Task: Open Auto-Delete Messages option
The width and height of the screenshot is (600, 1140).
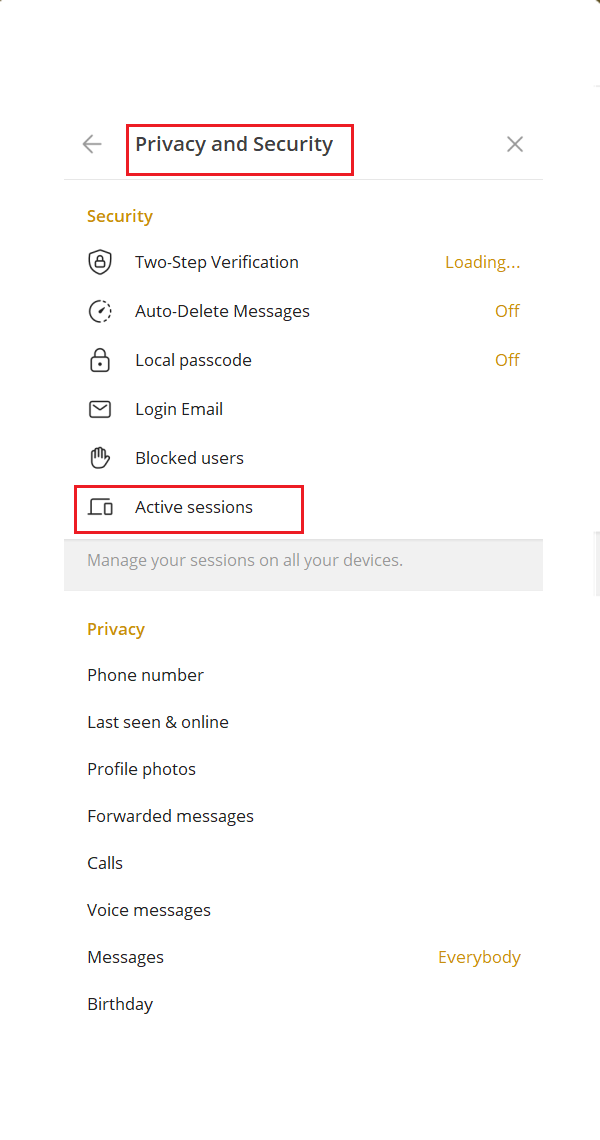Action: point(303,311)
